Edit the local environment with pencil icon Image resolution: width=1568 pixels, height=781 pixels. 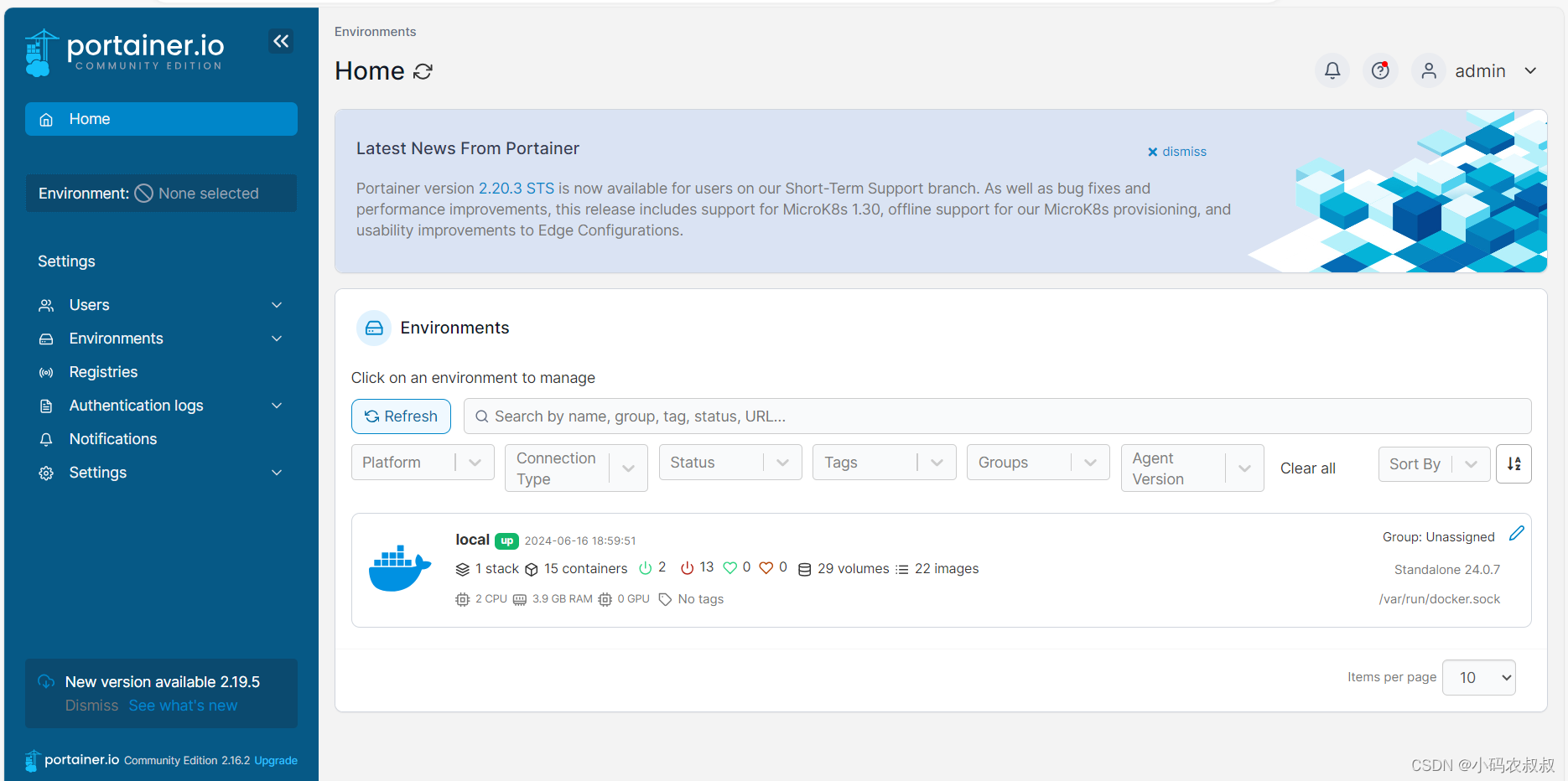click(x=1517, y=534)
